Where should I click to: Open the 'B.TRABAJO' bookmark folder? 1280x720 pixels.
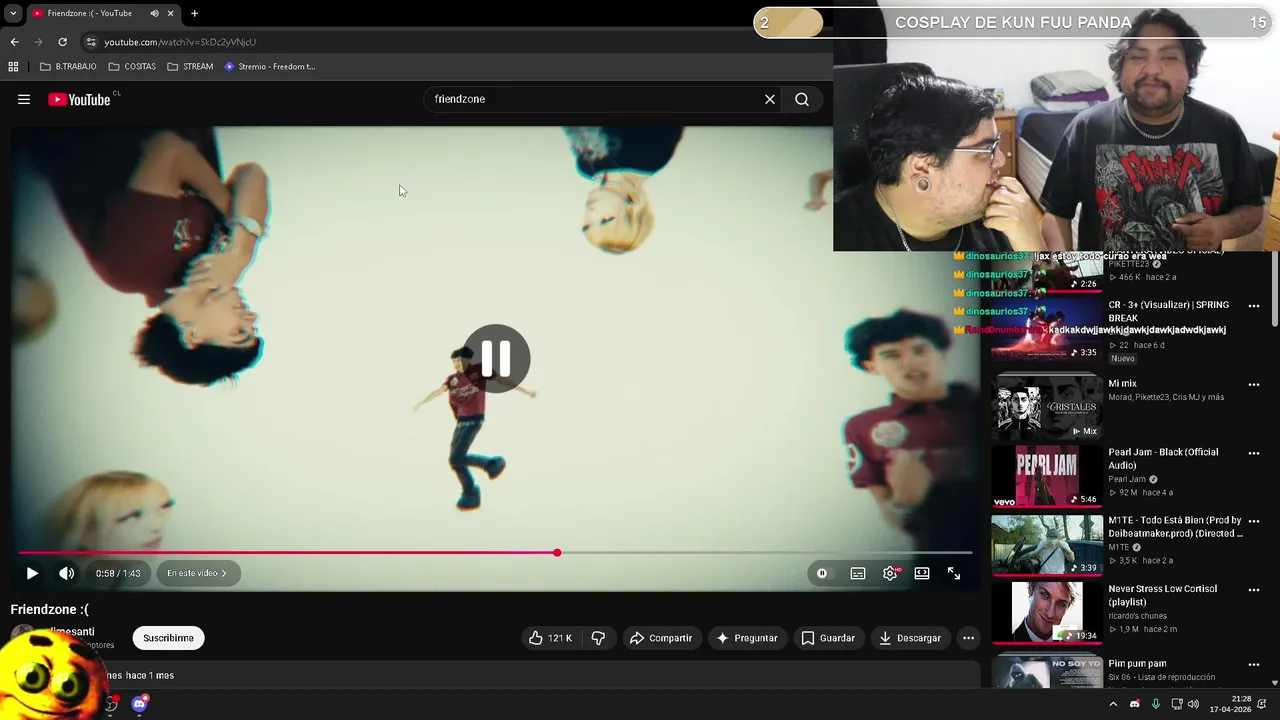click(68, 67)
